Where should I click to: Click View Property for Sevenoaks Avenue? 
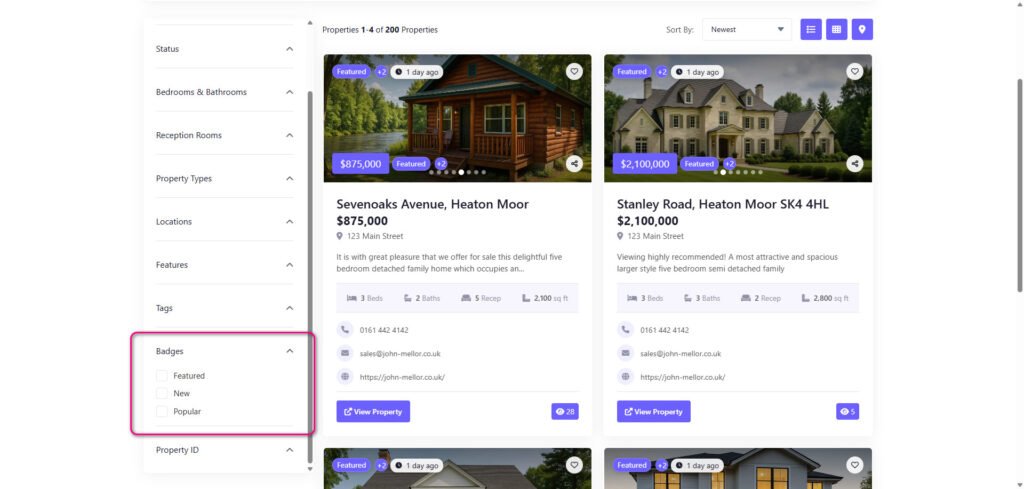click(x=373, y=411)
